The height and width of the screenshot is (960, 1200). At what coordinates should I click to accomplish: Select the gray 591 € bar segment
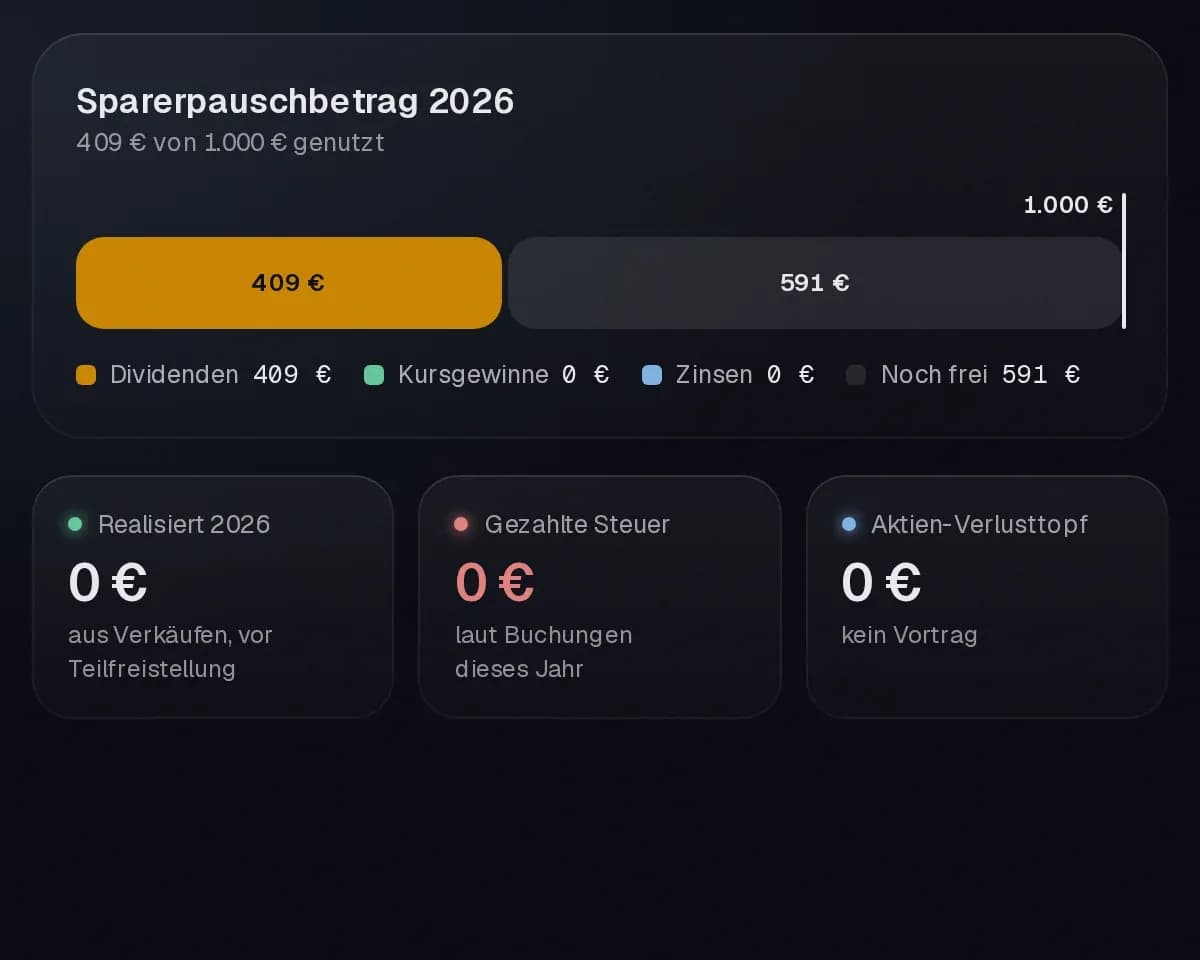[x=815, y=283]
